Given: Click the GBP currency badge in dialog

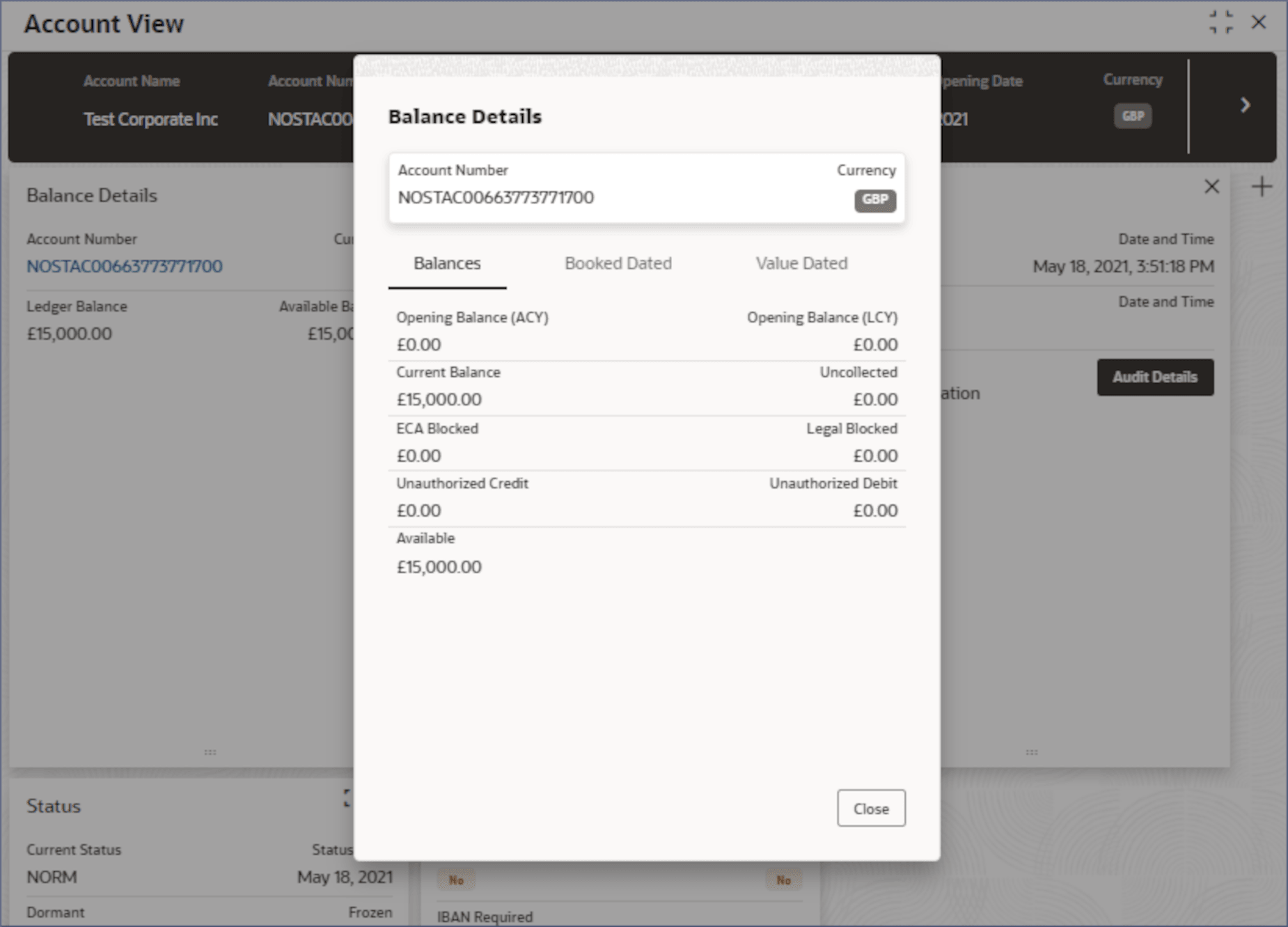Looking at the screenshot, I should 874,200.
